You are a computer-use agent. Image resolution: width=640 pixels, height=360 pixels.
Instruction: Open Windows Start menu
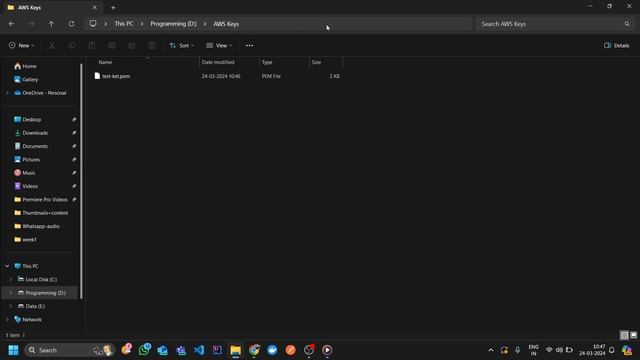click(x=13, y=350)
